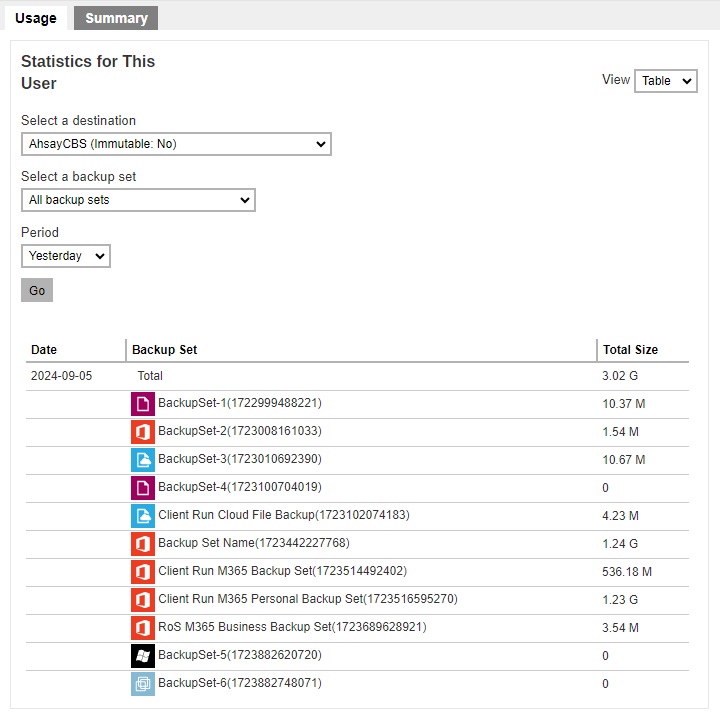The height and width of the screenshot is (720, 720).
Task: Click the size value 0 for BackupSet-4
Action: pyautogui.click(x=605, y=488)
